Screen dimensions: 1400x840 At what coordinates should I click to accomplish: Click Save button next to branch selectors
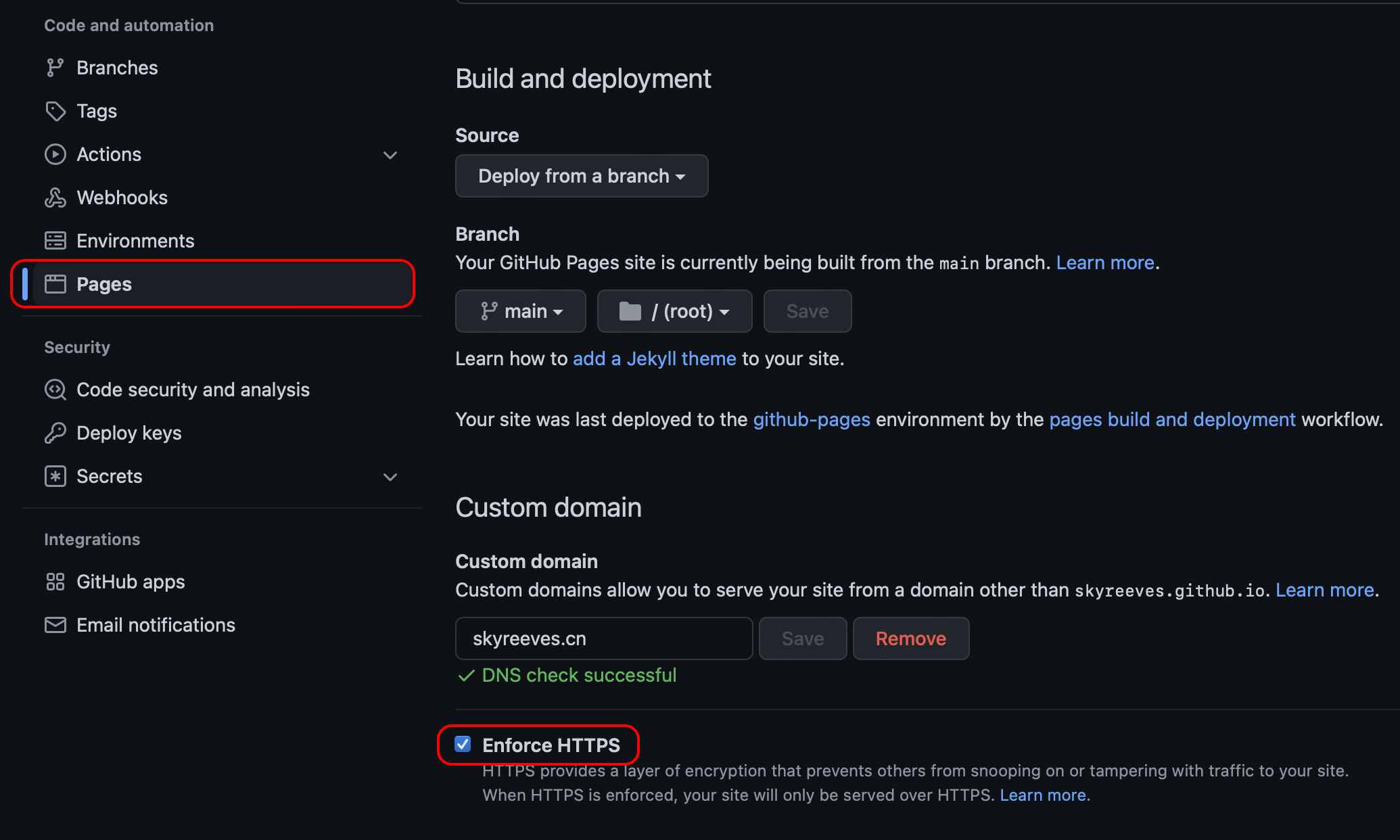point(808,311)
